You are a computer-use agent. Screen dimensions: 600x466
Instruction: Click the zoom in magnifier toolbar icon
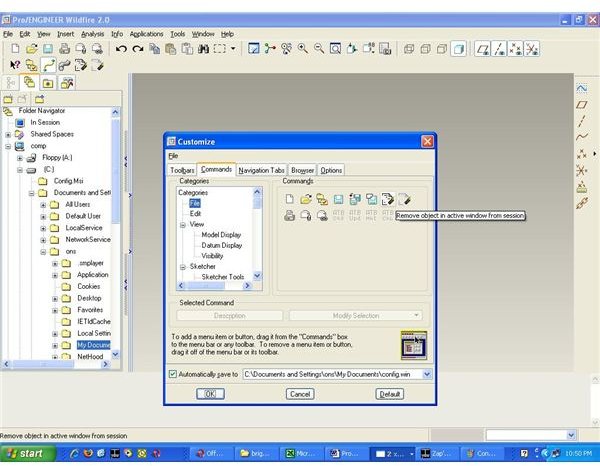tap(303, 48)
